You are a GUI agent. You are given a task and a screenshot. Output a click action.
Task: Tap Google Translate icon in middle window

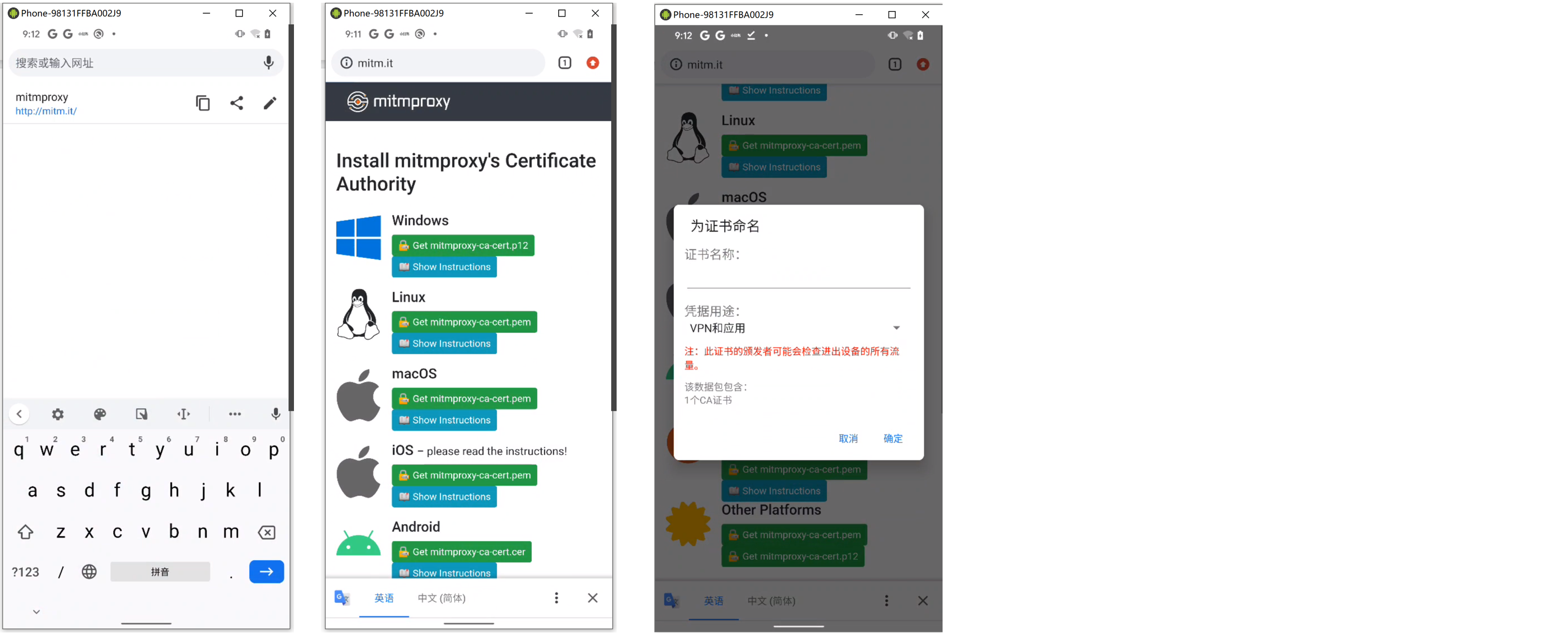pyautogui.click(x=342, y=598)
